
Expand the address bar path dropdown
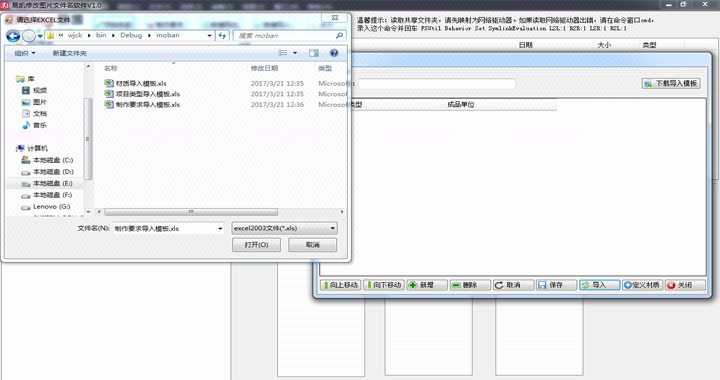tap(209, 35)
